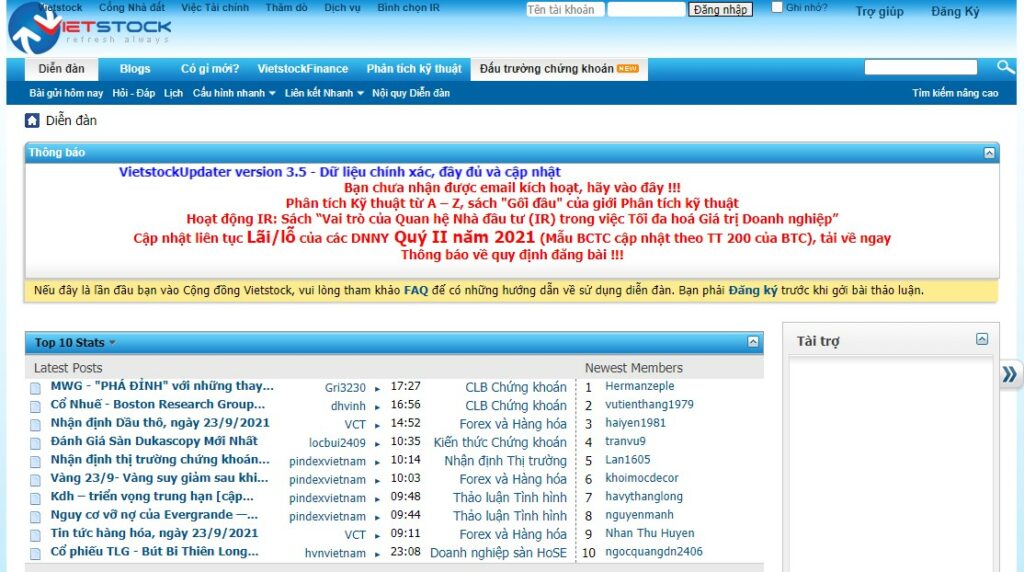Click post icon beside Nhận định Dầu thô thread
The width and height of the screenshot is (1024, 572).
[35, 425]
